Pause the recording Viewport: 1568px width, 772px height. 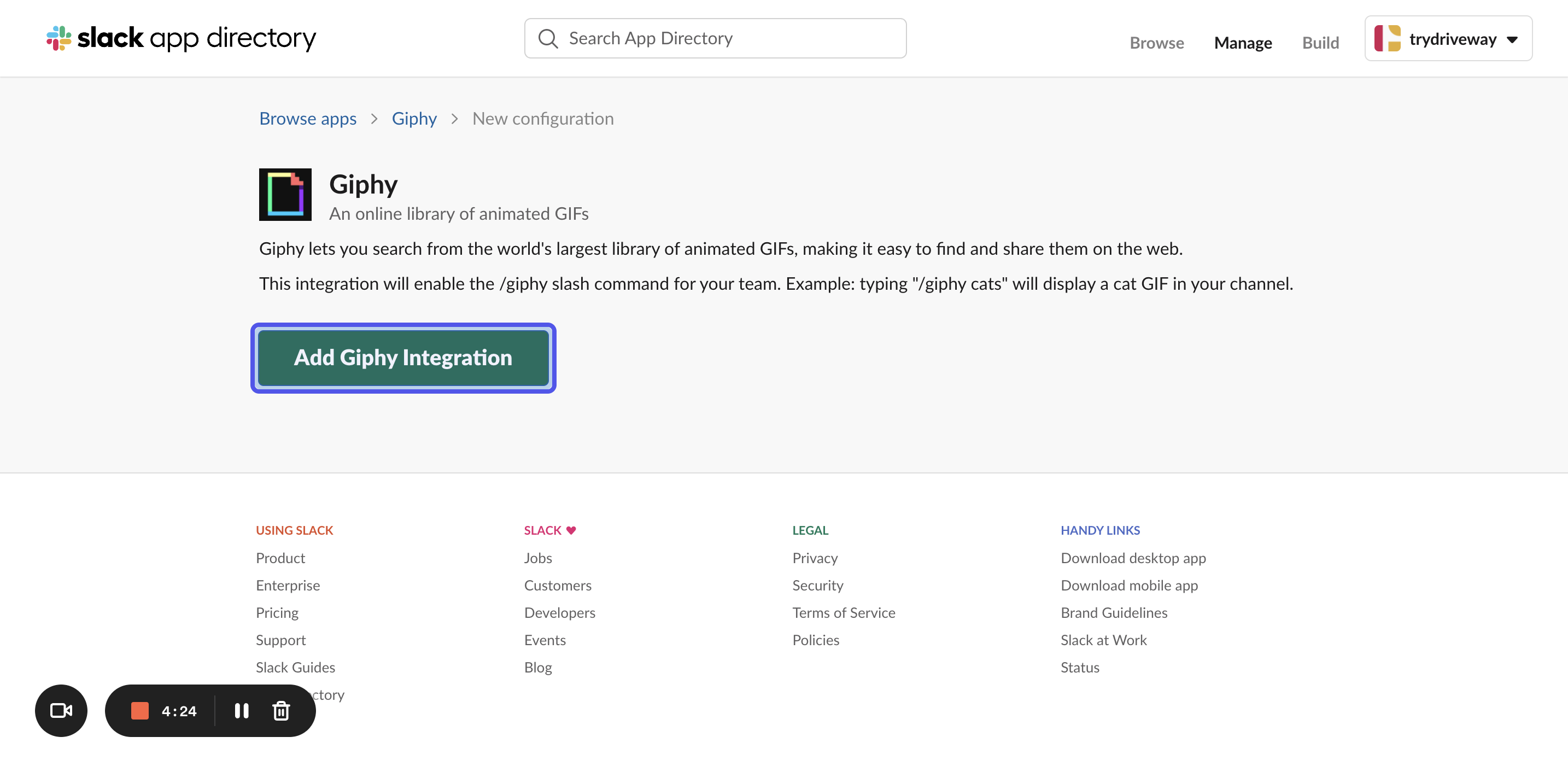click(242, 711)
